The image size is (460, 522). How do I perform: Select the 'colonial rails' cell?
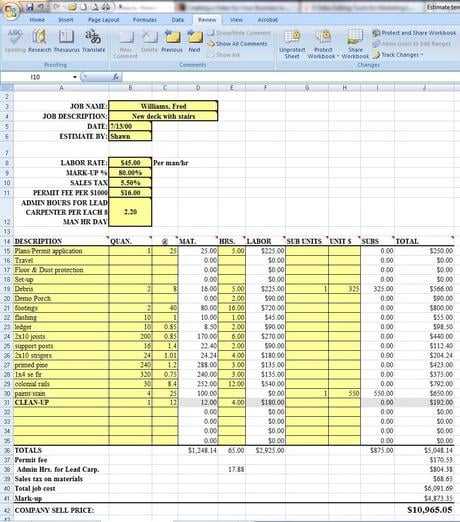coord(61,384)
